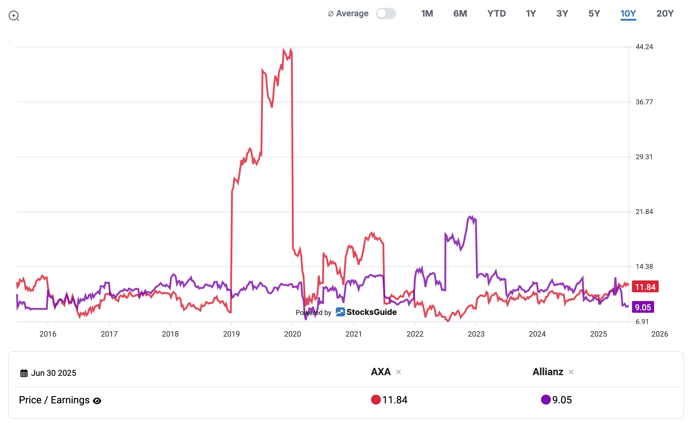The height and width of the screenshot is (425, 691).
Task: Click the Price / Earnings eye icon
Action: click(97, 401)
